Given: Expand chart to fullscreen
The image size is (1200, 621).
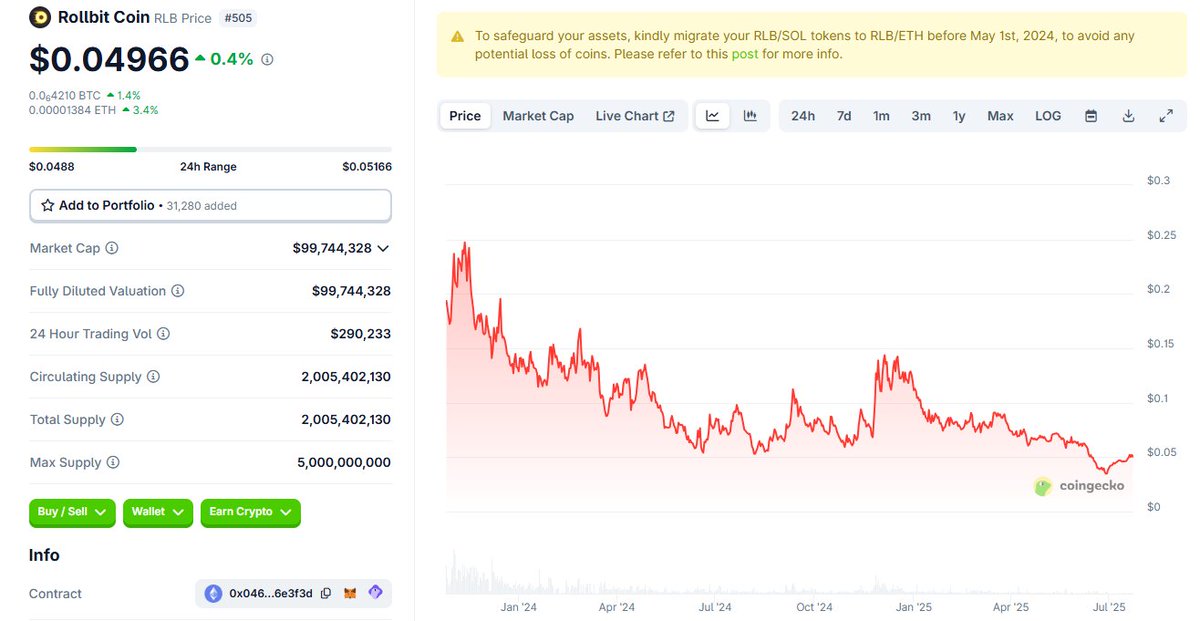Looking at the screenshot, I should point(1166,116).
